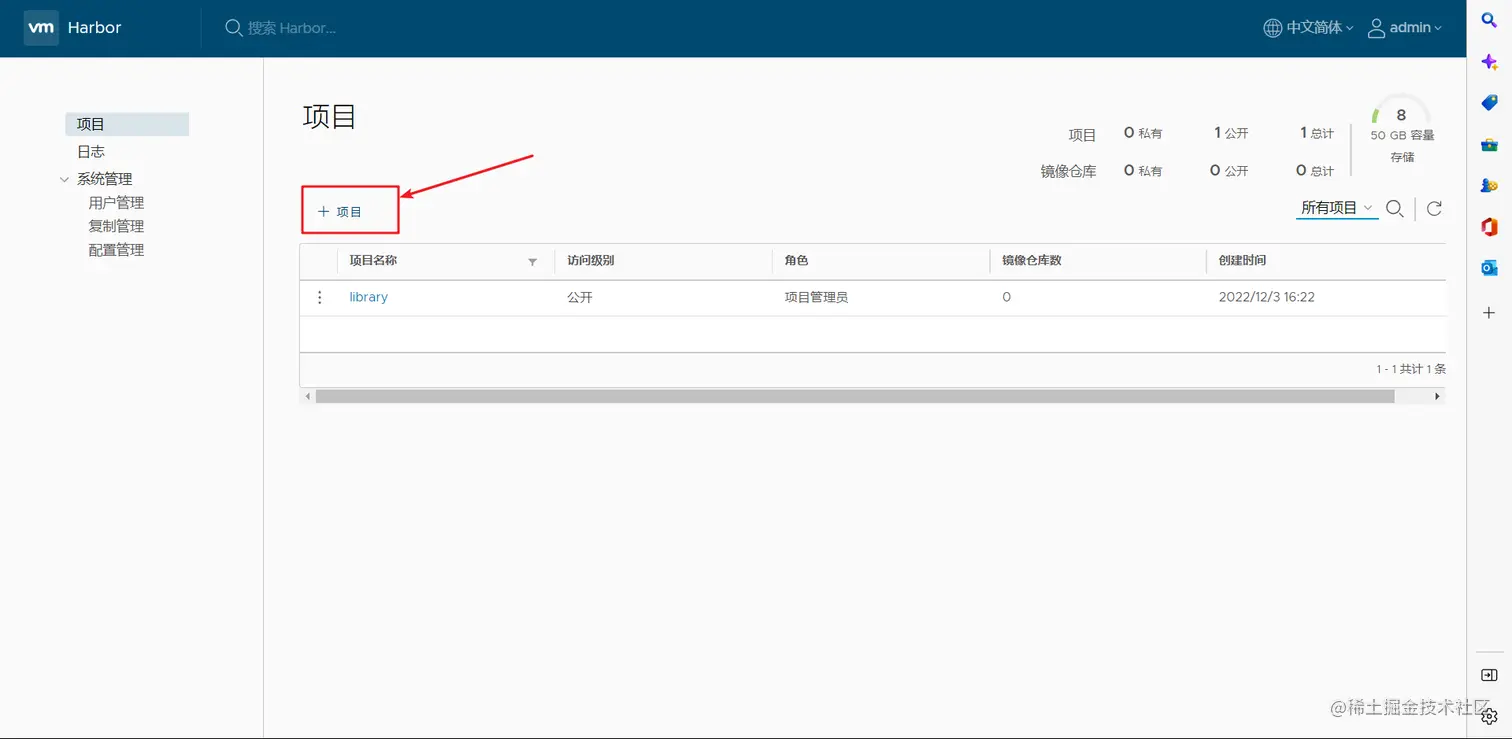Click the Harbor title text

[x=94, y=28]
